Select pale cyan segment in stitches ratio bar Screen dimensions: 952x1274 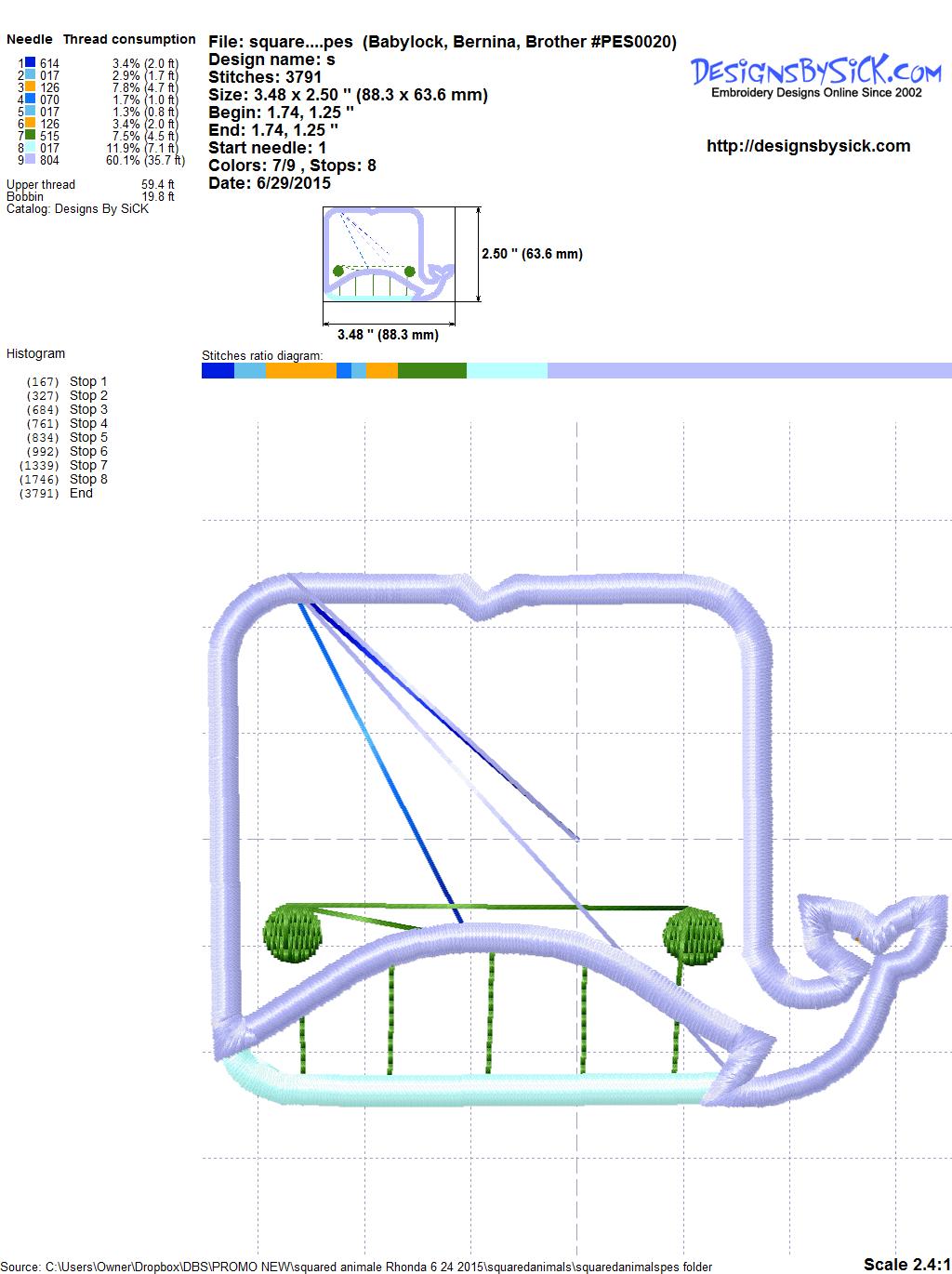click(507, 371)
